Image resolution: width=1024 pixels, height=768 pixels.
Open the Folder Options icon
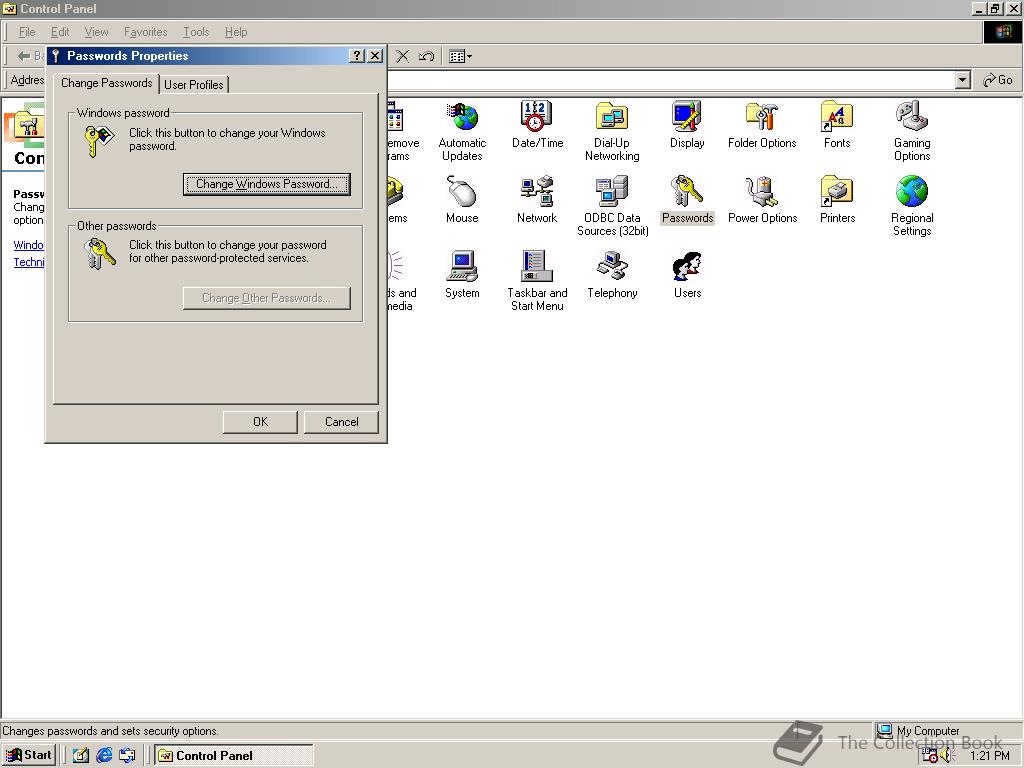[762, 125]
